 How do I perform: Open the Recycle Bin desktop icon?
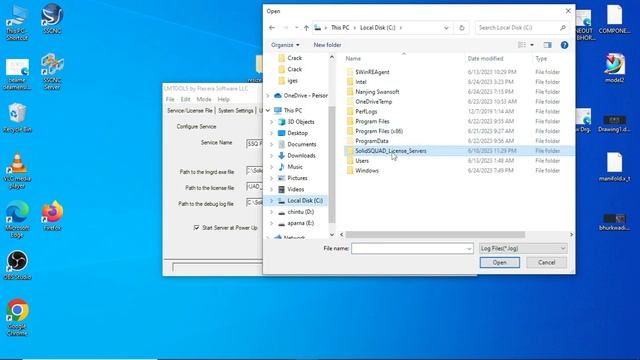(17, 118)
